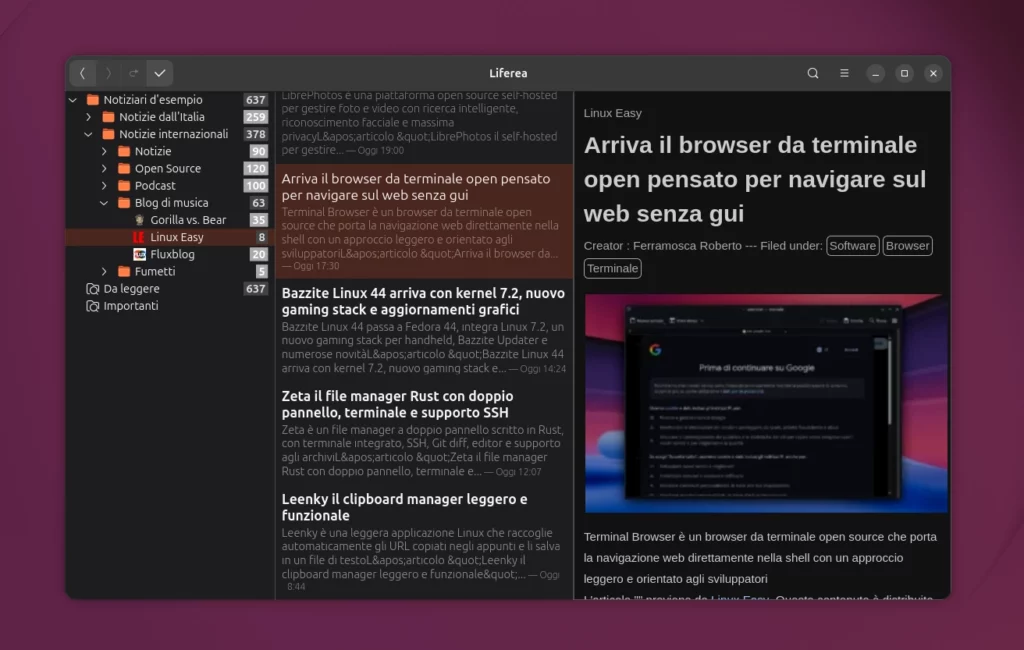Screen dimensions: 1024x650
Task: Click the Blog di musica folder icon
Action: click(x=124, y=203)
